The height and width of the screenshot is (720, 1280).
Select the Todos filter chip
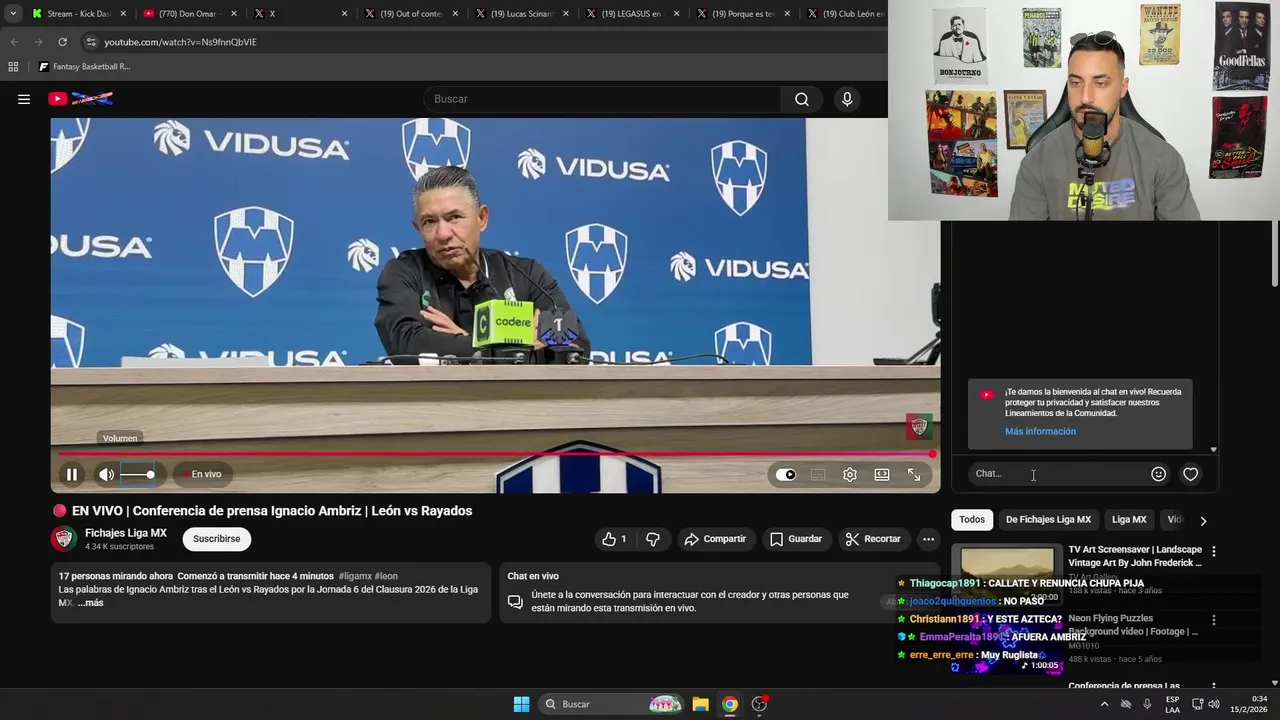click(x=972, y=520)
